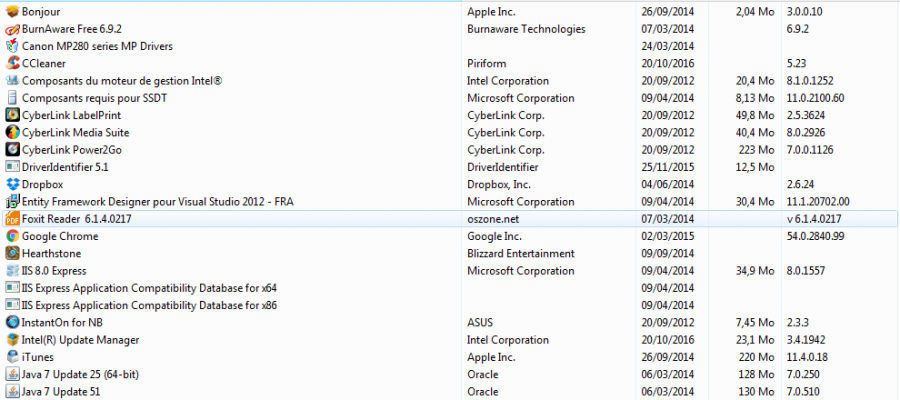Click version 11.0.2100.60
Viewport: 900px width, 400px height.
point(816,98)
